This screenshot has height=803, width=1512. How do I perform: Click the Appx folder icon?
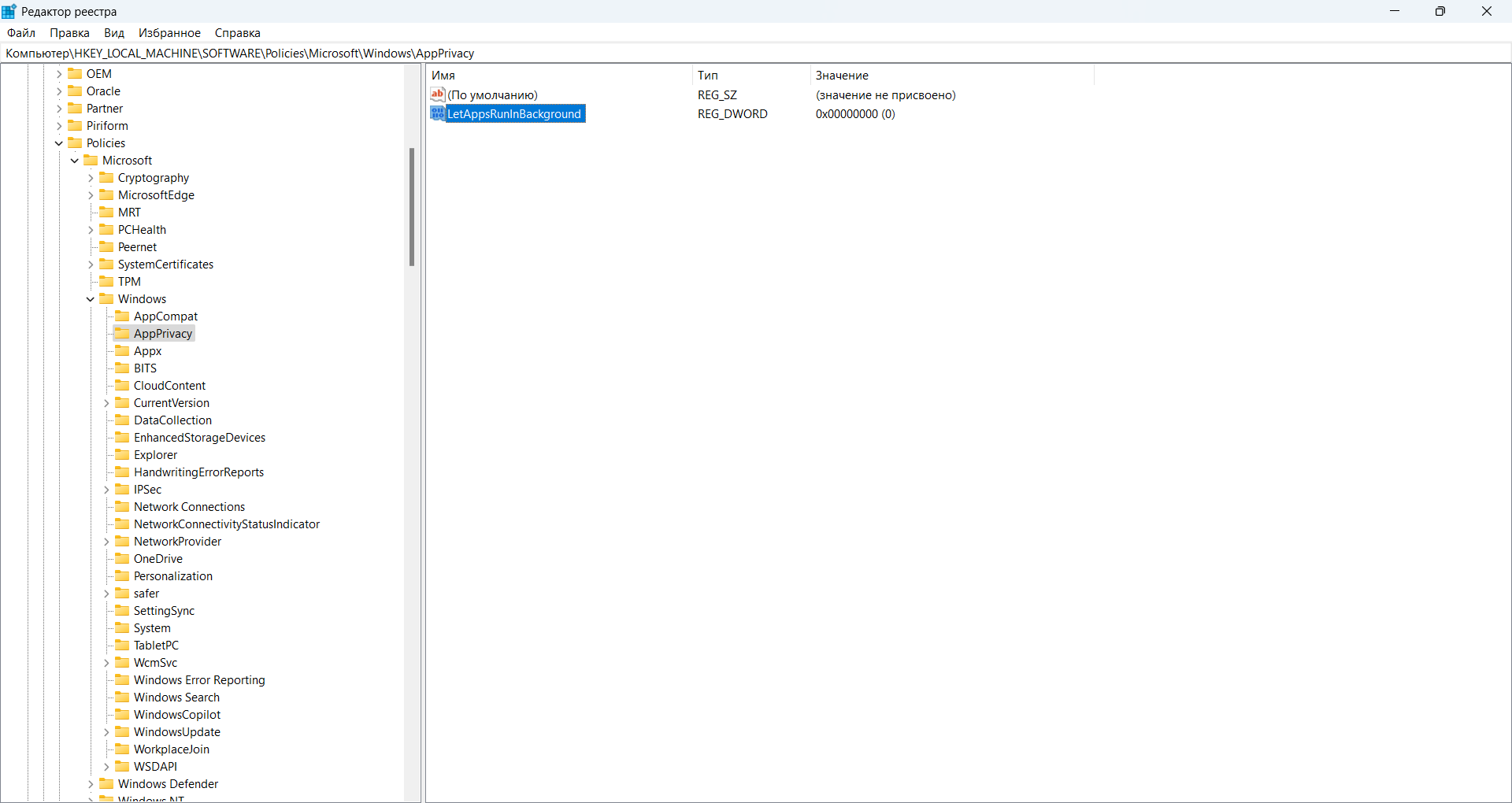(122, 350)
